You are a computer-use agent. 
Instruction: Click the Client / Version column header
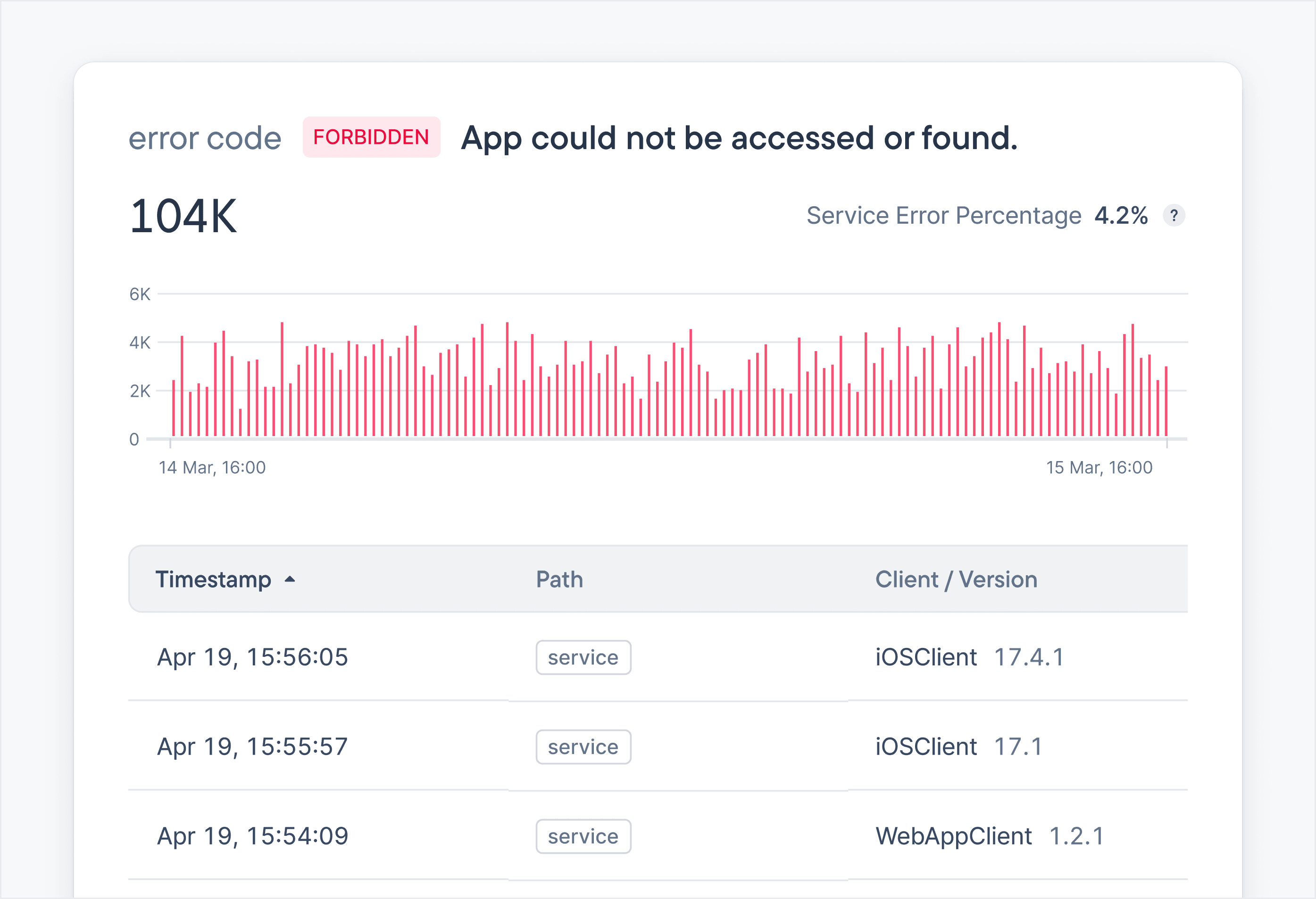[956, 579]
